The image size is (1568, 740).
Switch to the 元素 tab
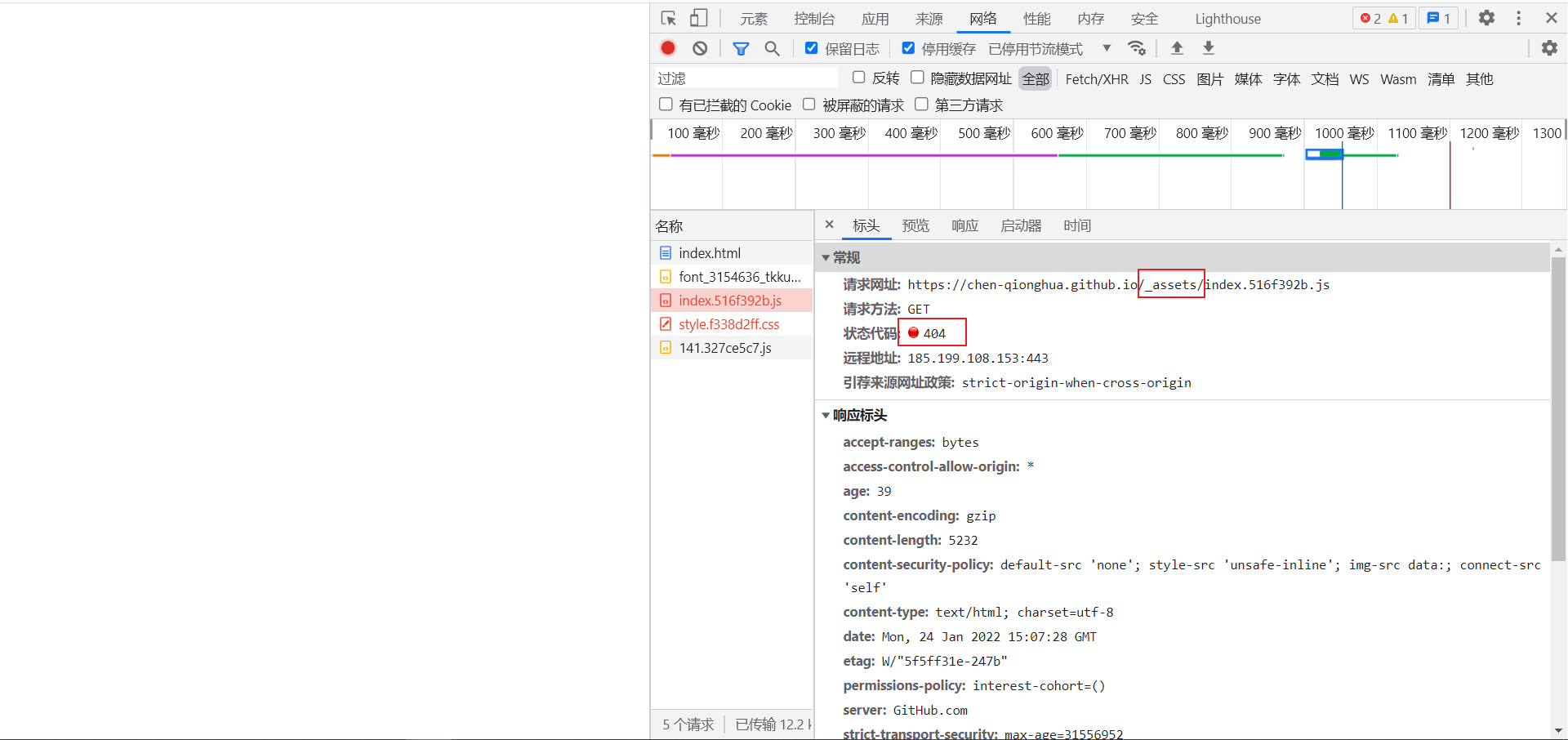(753, 19)
